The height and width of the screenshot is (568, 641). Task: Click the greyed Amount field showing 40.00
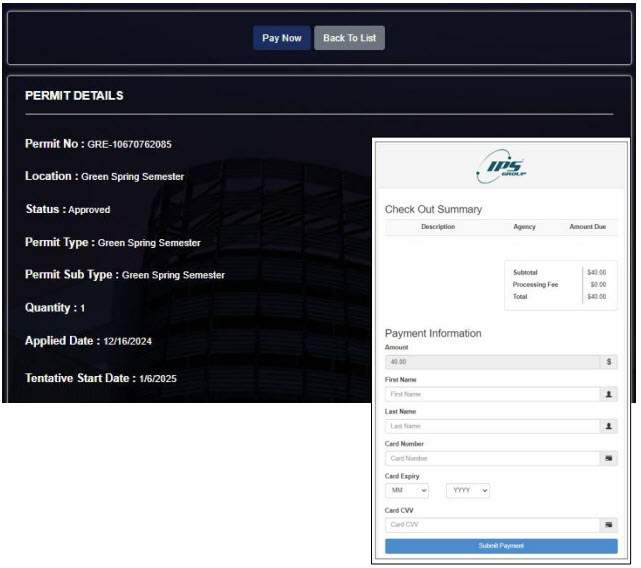tap(492, 362)
